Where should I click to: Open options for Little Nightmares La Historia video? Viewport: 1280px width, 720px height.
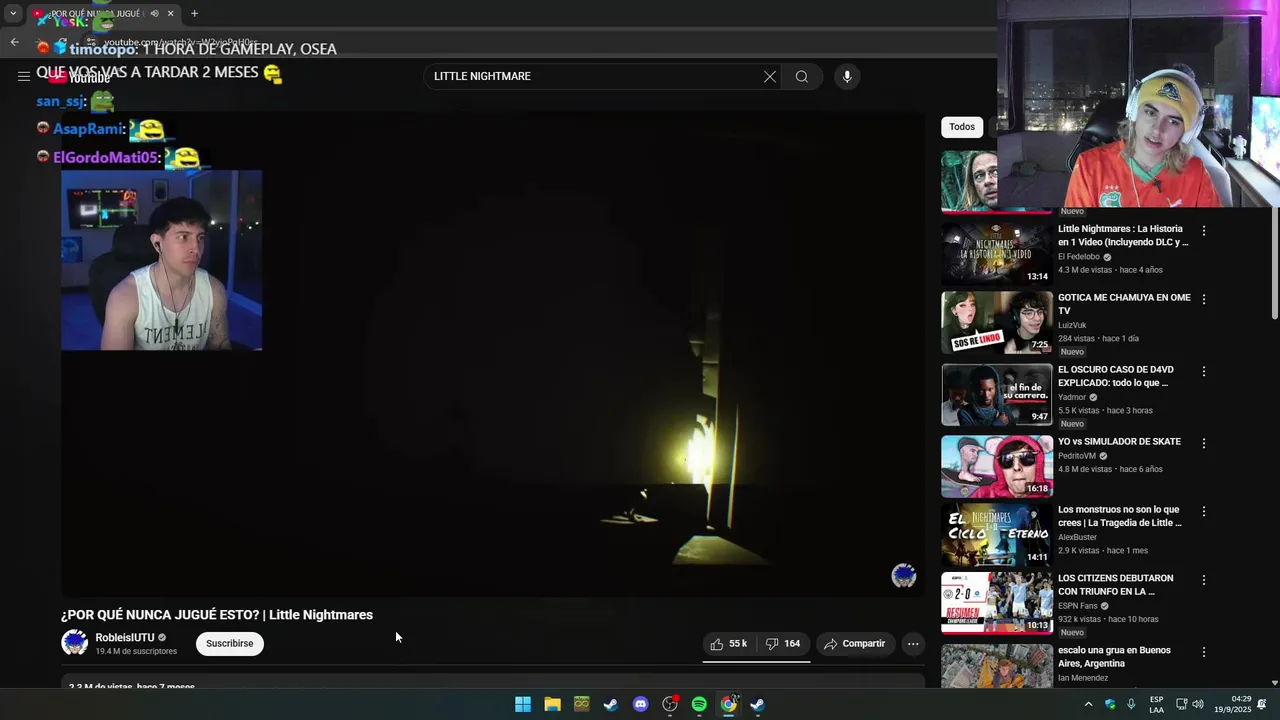[x=1204, y=231]
